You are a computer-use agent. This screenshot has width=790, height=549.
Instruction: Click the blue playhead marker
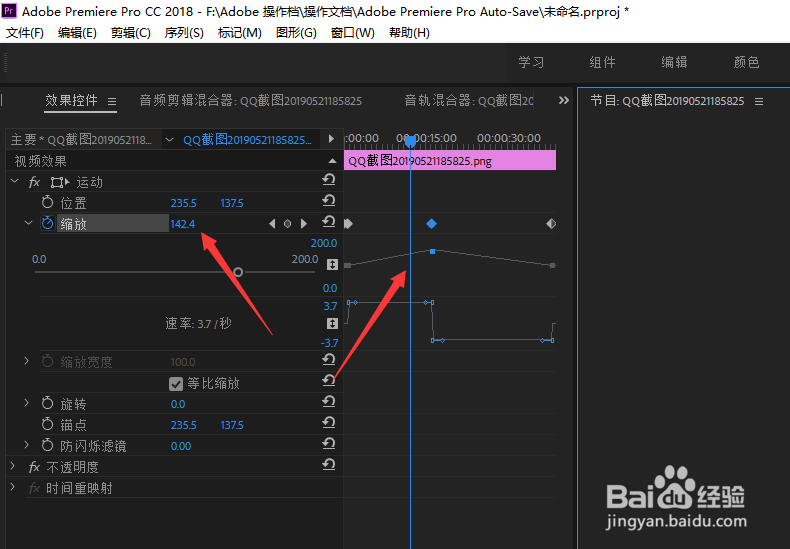tap(411, 141)
